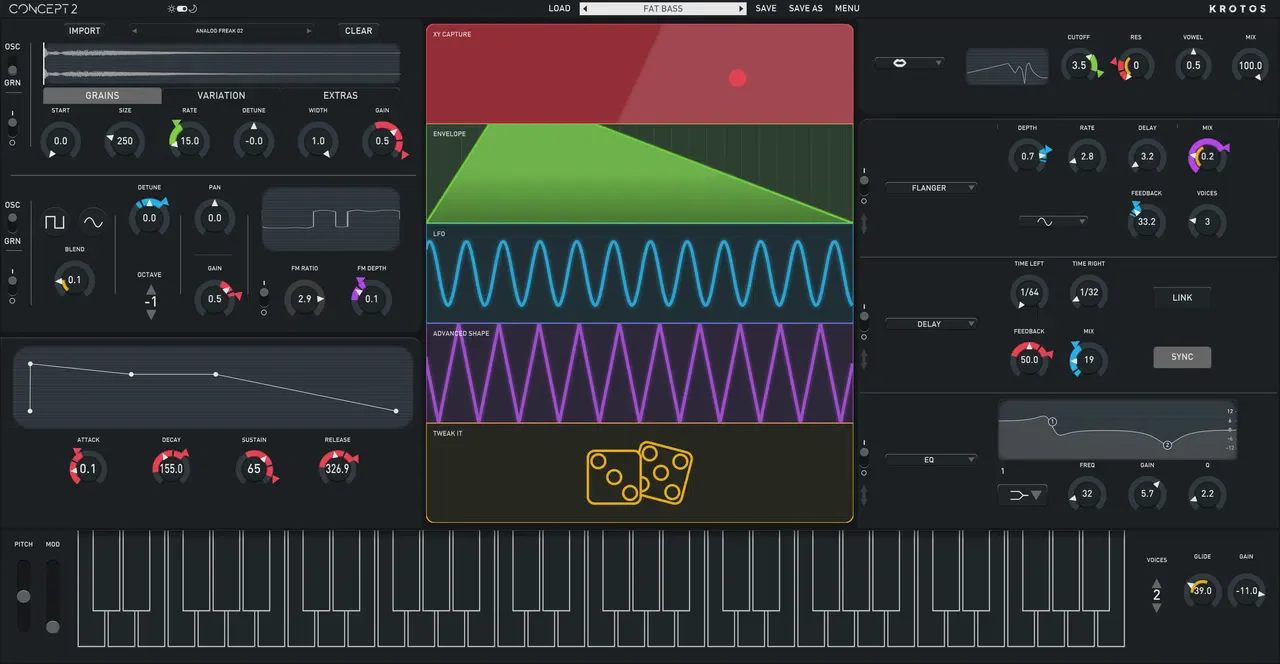Click the Load button
1280x664 pixels.
(560, 9)
